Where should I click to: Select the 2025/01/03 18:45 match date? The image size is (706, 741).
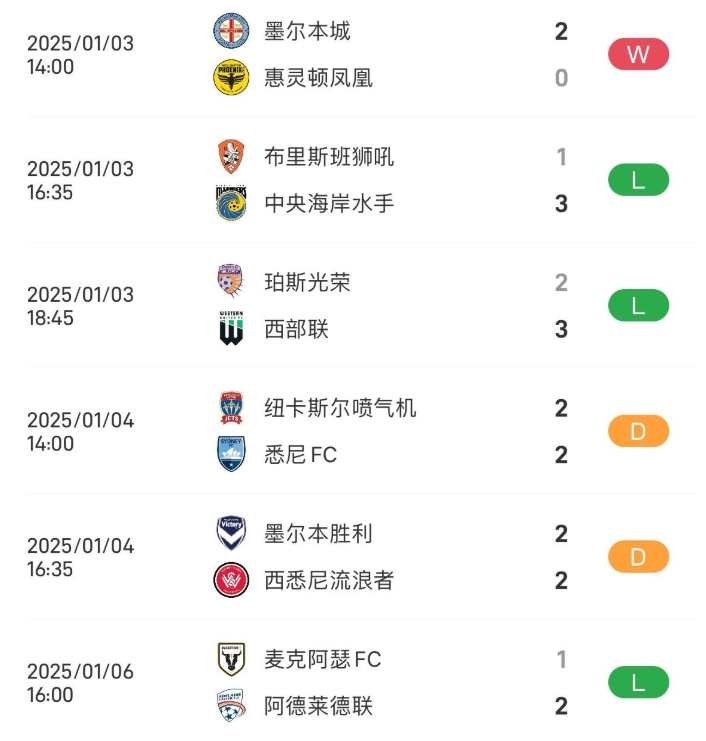(x=80, y=306)
